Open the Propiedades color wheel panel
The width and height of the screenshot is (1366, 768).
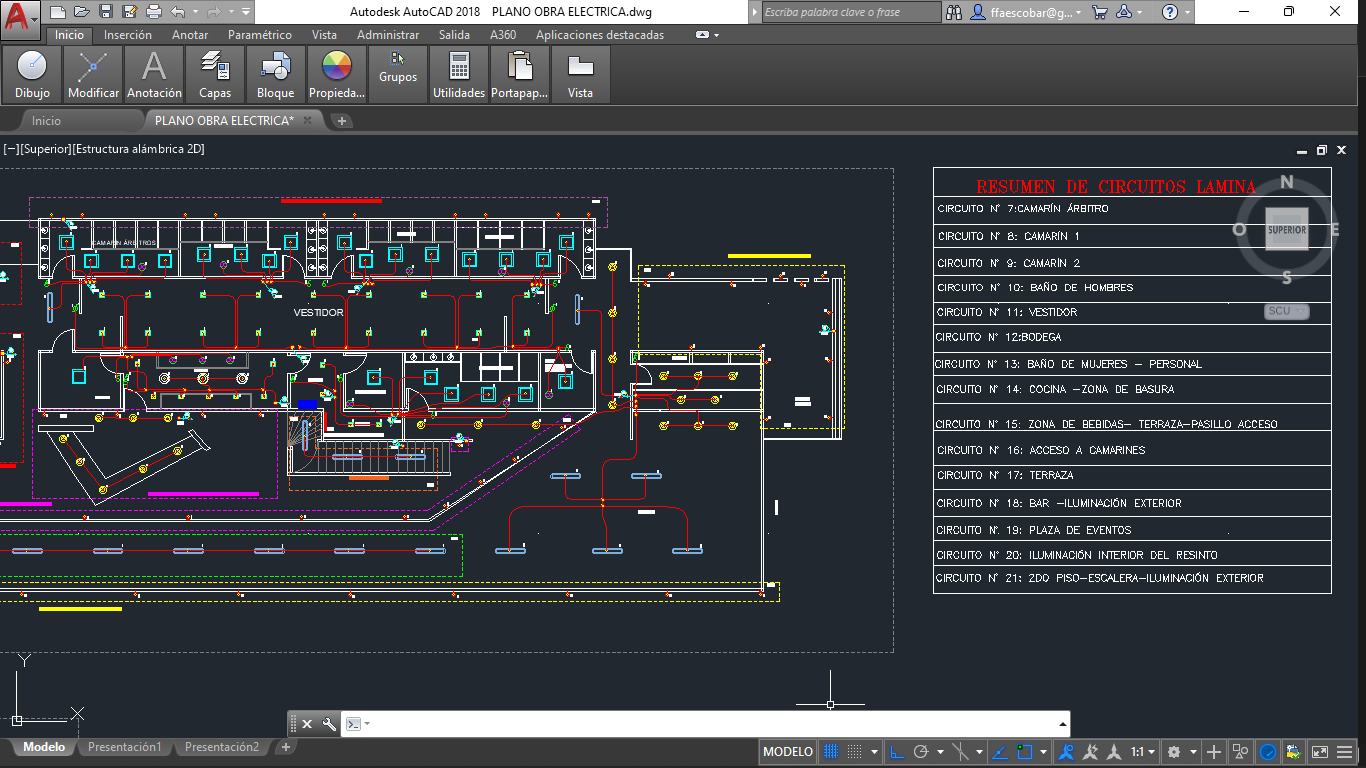[x=337, y=75]
